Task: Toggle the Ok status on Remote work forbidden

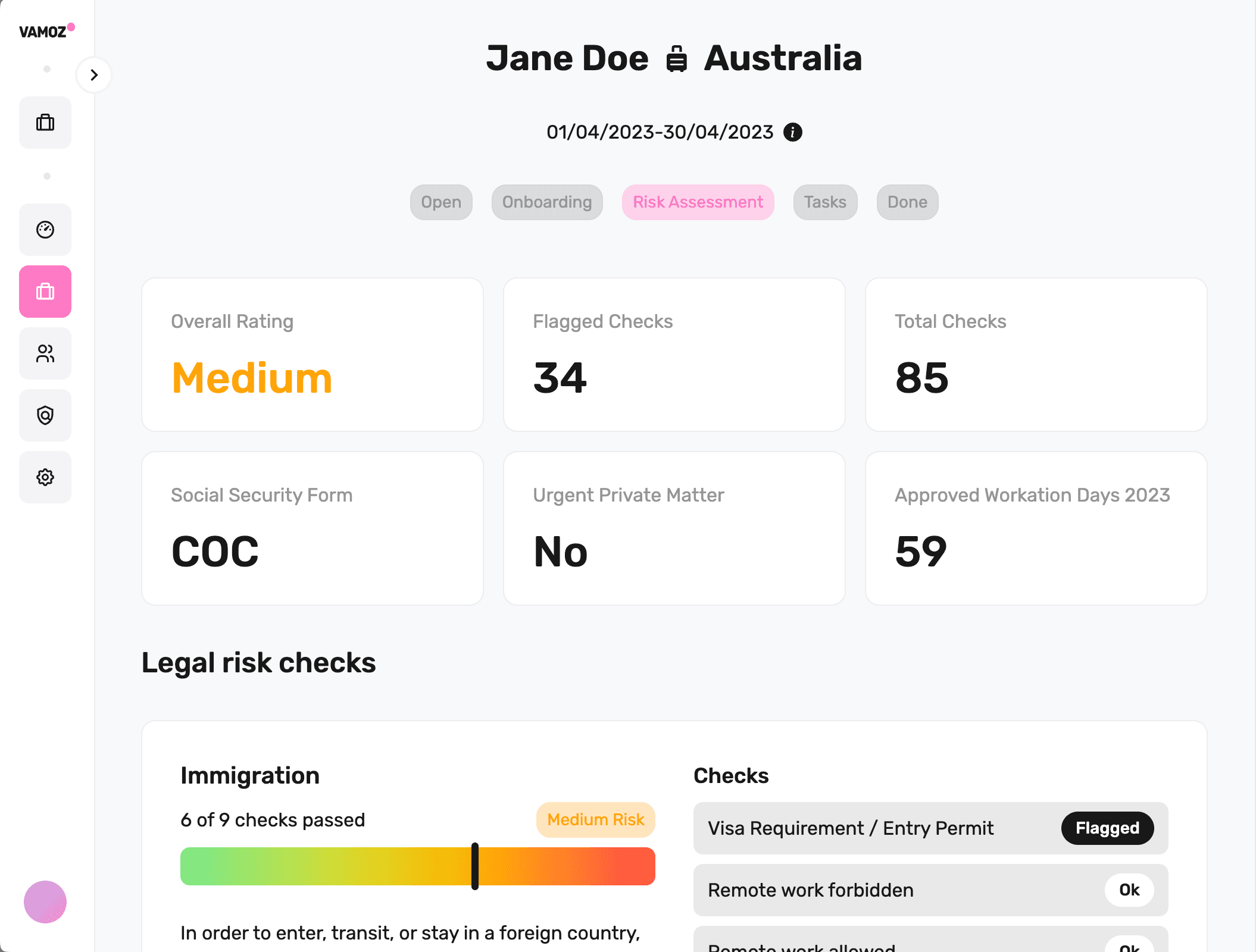Action: coord(1129,890)
